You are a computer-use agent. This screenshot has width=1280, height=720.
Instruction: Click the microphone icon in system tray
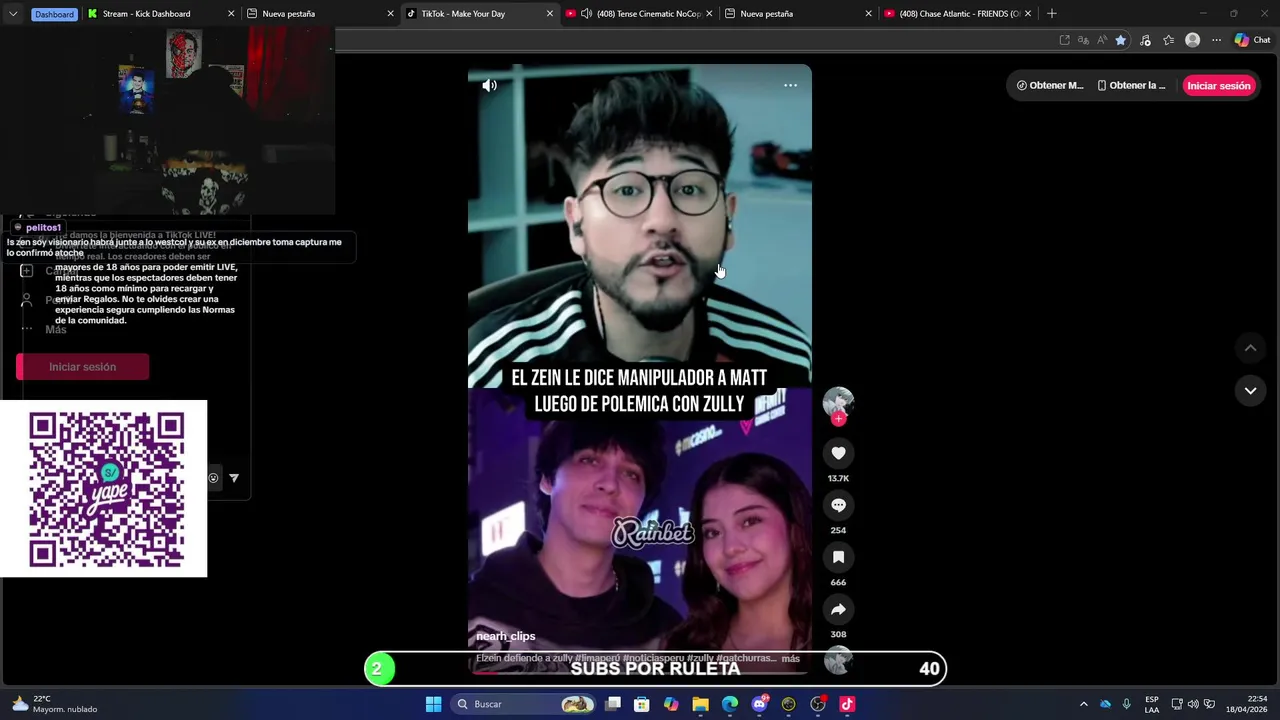coord(1126,704)
